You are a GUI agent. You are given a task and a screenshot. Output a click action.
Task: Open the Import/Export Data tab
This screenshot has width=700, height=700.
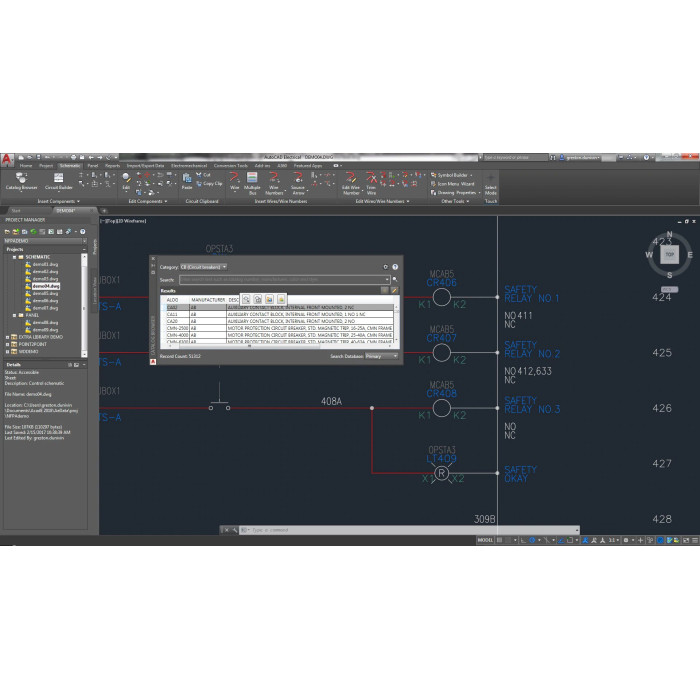[x=146, y=166]
